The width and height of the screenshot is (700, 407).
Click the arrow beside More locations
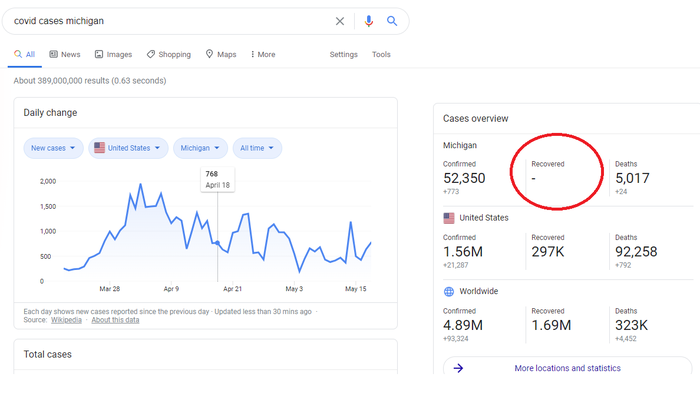pyautogui.click(x=458, y=368)
